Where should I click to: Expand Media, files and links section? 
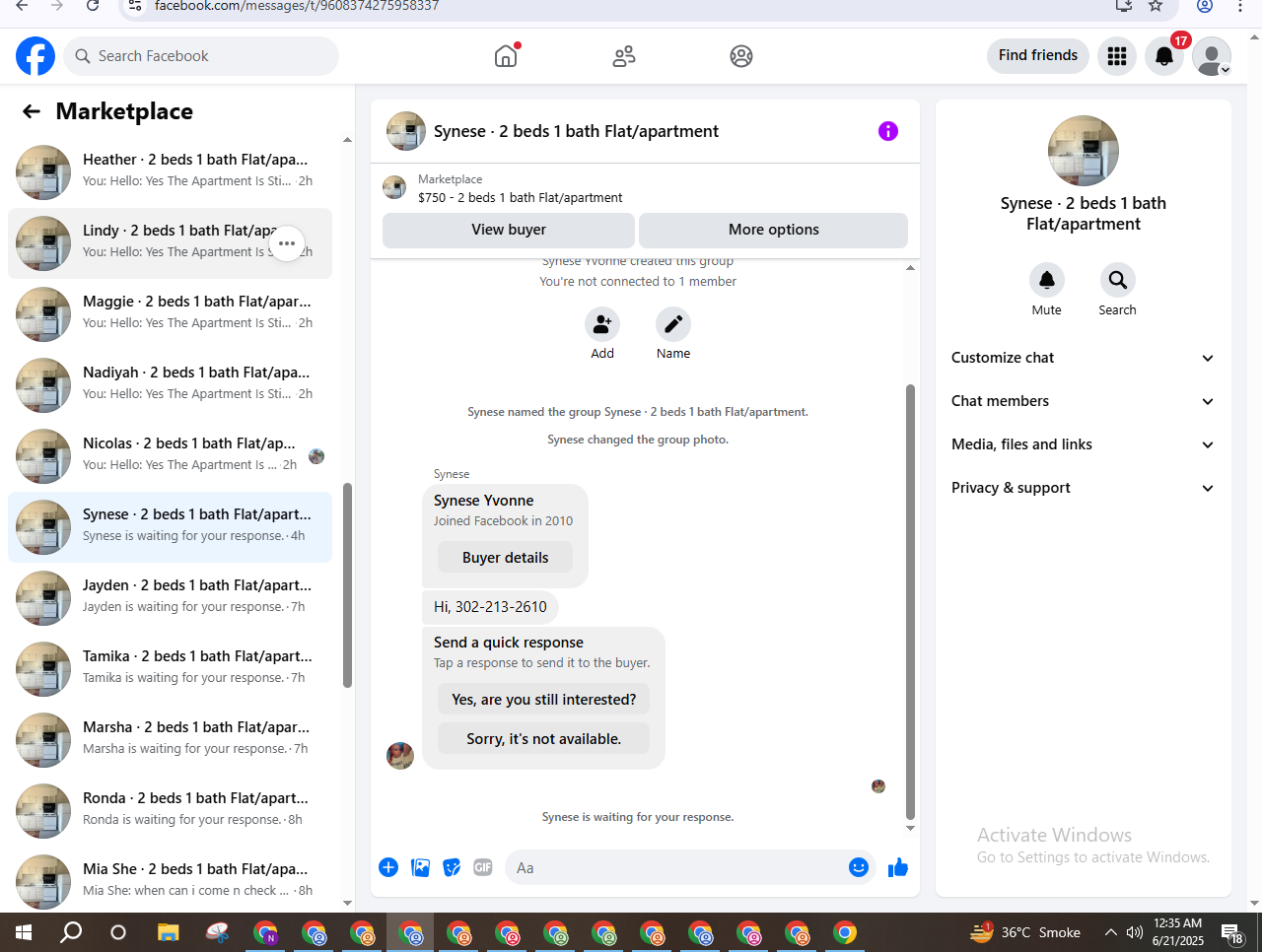[1083, 444]
